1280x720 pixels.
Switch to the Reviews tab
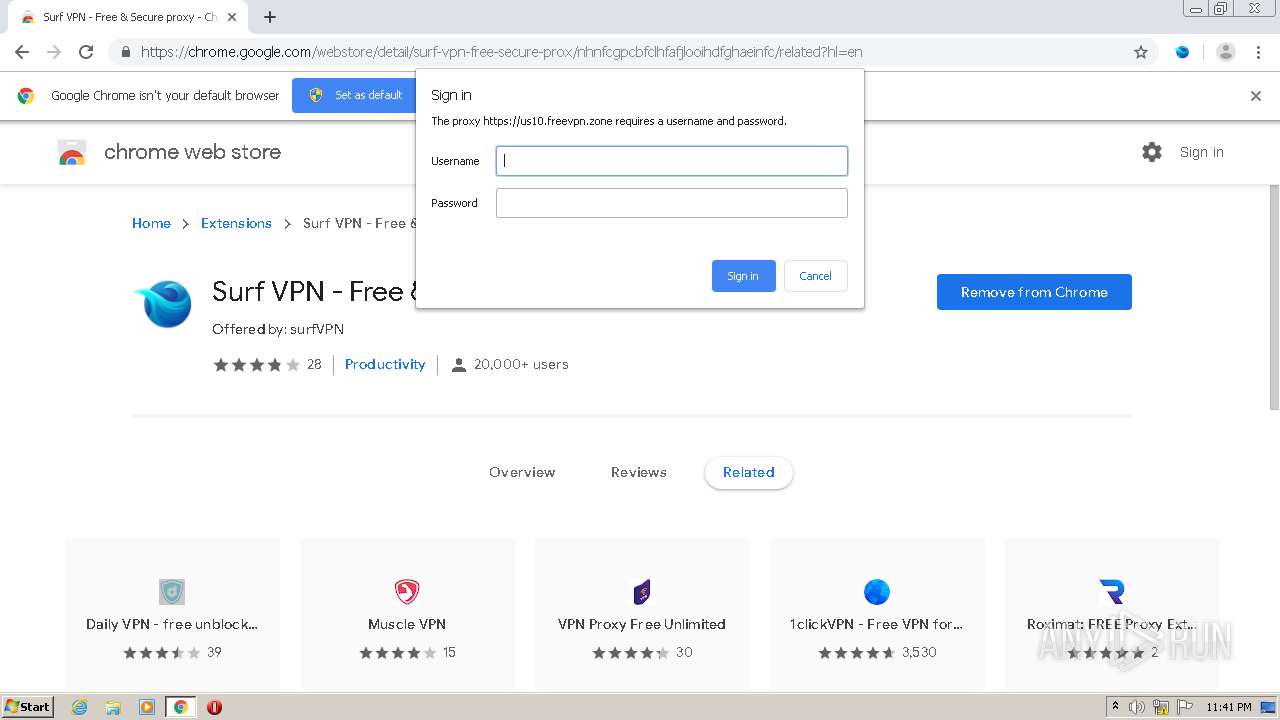pos(639,472)
